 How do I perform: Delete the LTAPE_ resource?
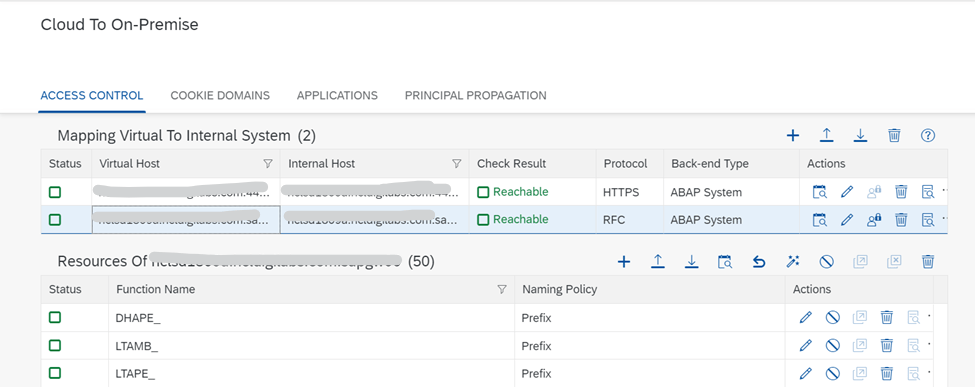point(887,373)
